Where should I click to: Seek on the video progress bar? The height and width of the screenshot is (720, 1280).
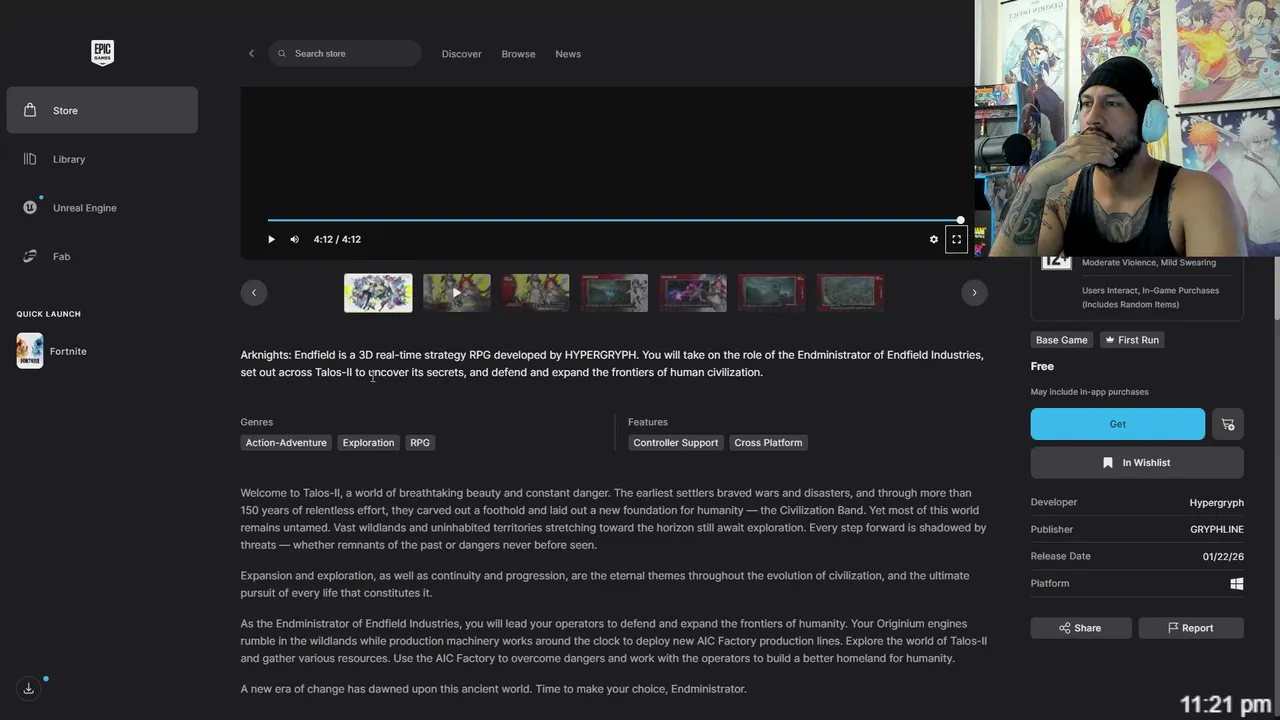614,220
